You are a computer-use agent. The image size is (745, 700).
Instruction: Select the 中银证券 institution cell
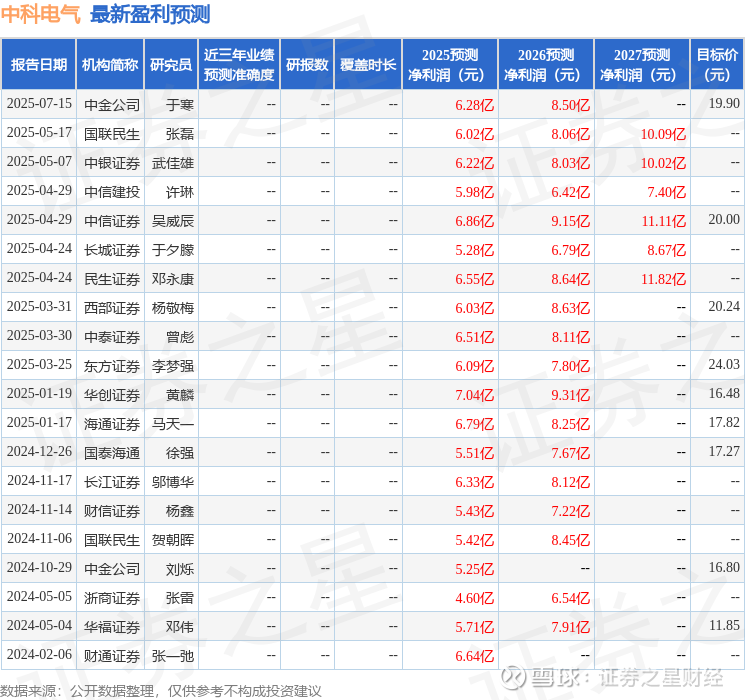(112, 163)
